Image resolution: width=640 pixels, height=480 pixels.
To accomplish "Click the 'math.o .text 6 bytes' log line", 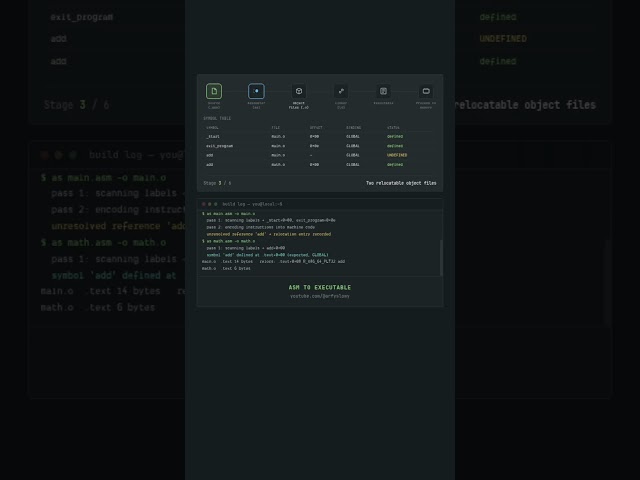I will (x=226, y=269).
